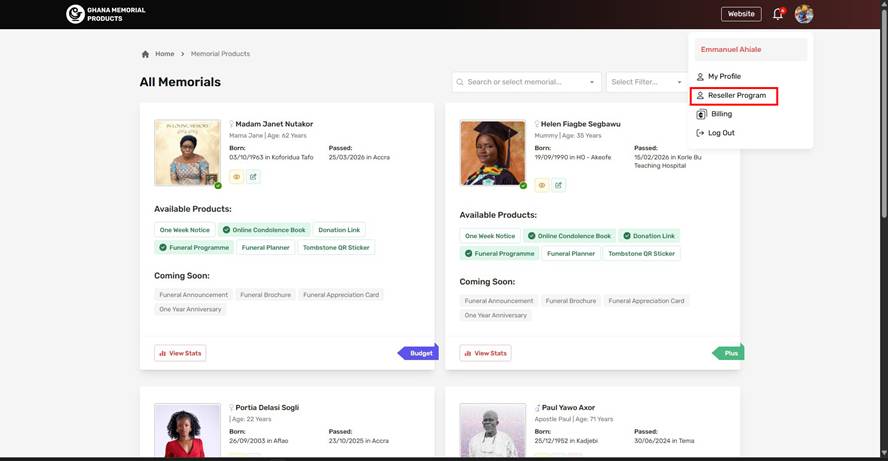This screenshot has height=461, width=888.
Task: View Stats for Madam Janet Nutakor
Action: pyautogui.click(x=180, y=353)
